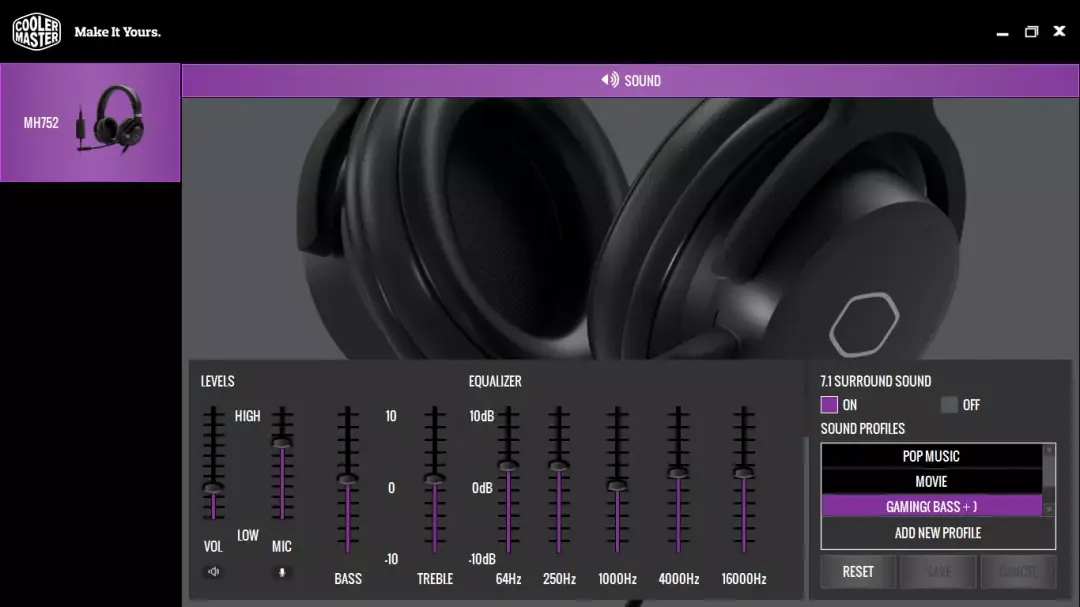The image size is (1080, 607).
Task: Select the POP MUSIC sound profile
Action: 931,456
